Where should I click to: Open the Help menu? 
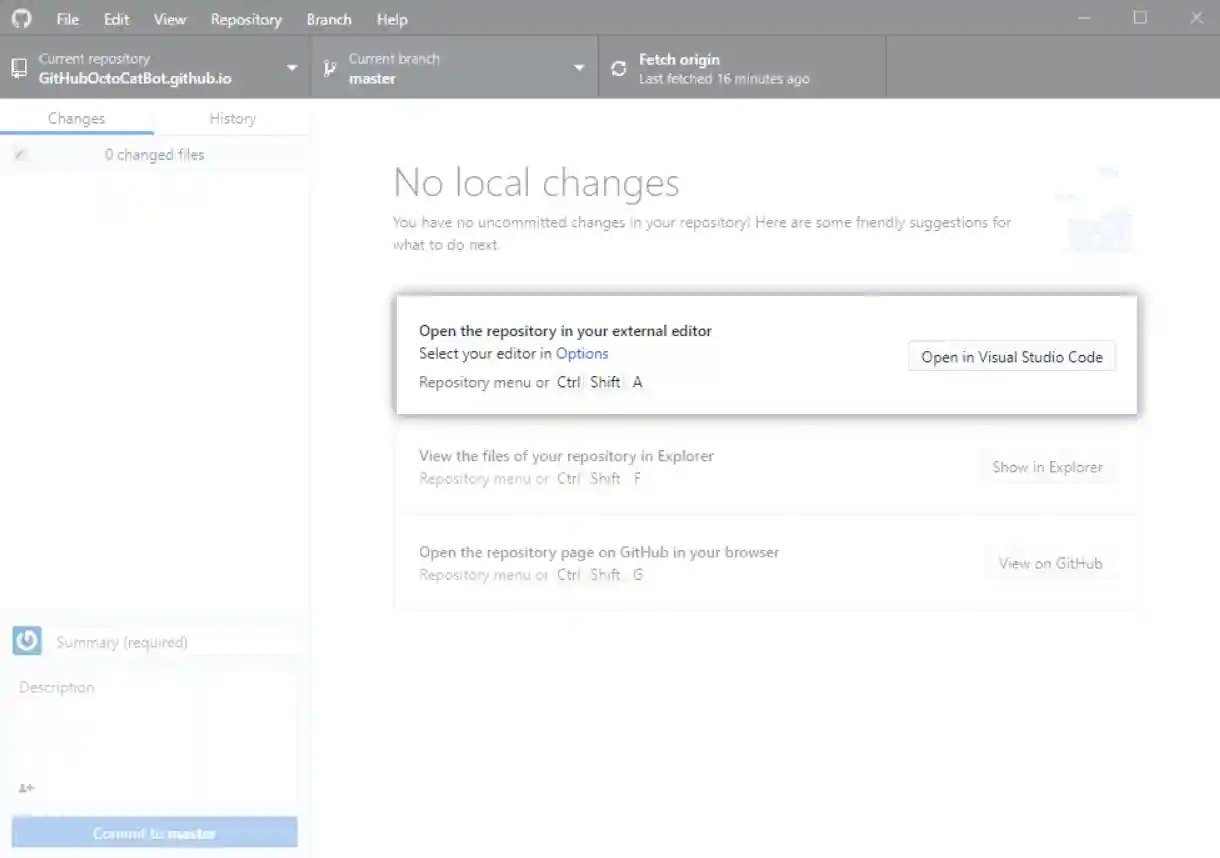(392, 18)
